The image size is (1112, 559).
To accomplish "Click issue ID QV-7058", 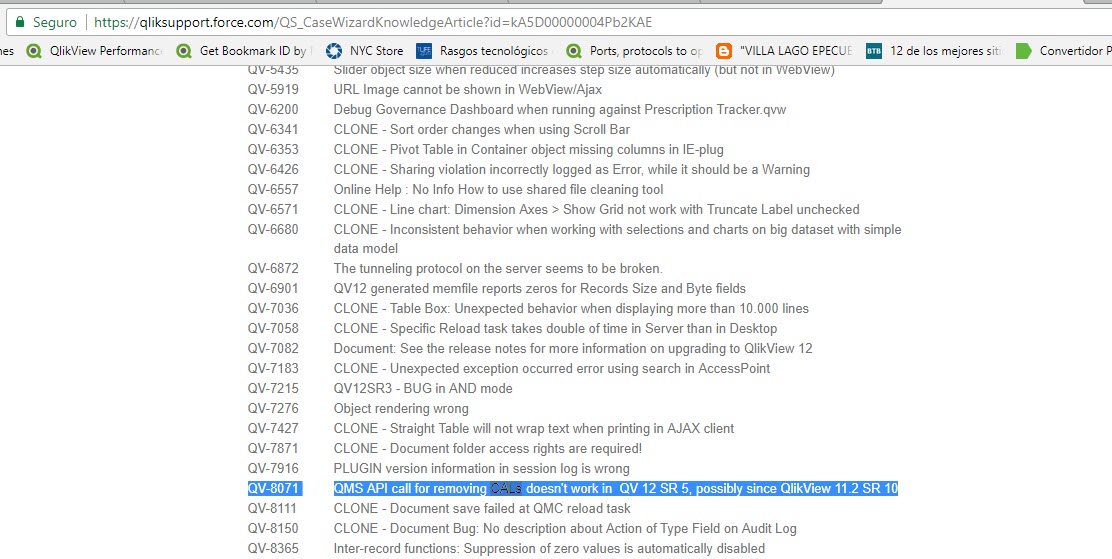I will (x=273, y=328).
